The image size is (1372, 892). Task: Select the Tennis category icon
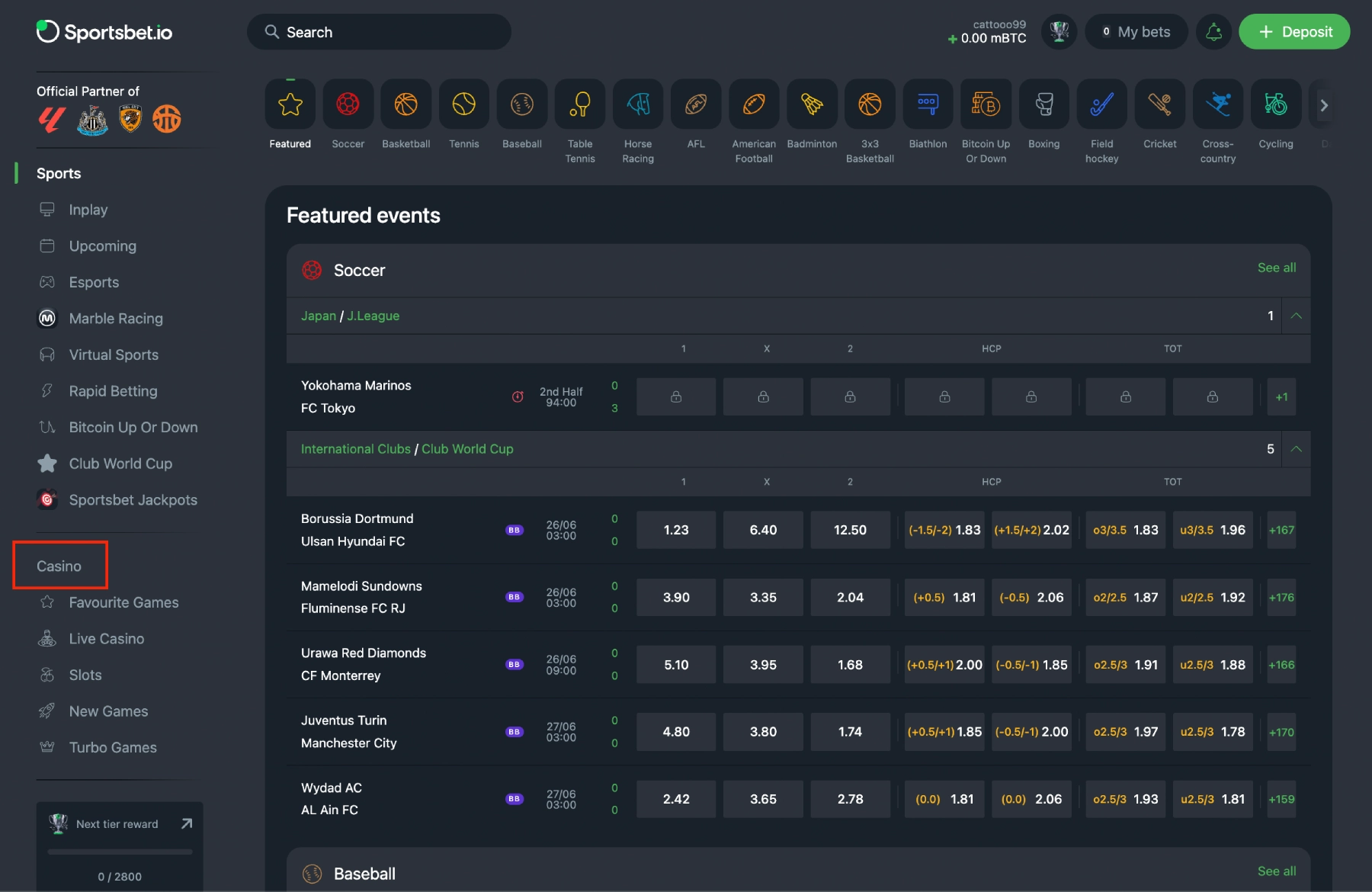pos(463,104)
